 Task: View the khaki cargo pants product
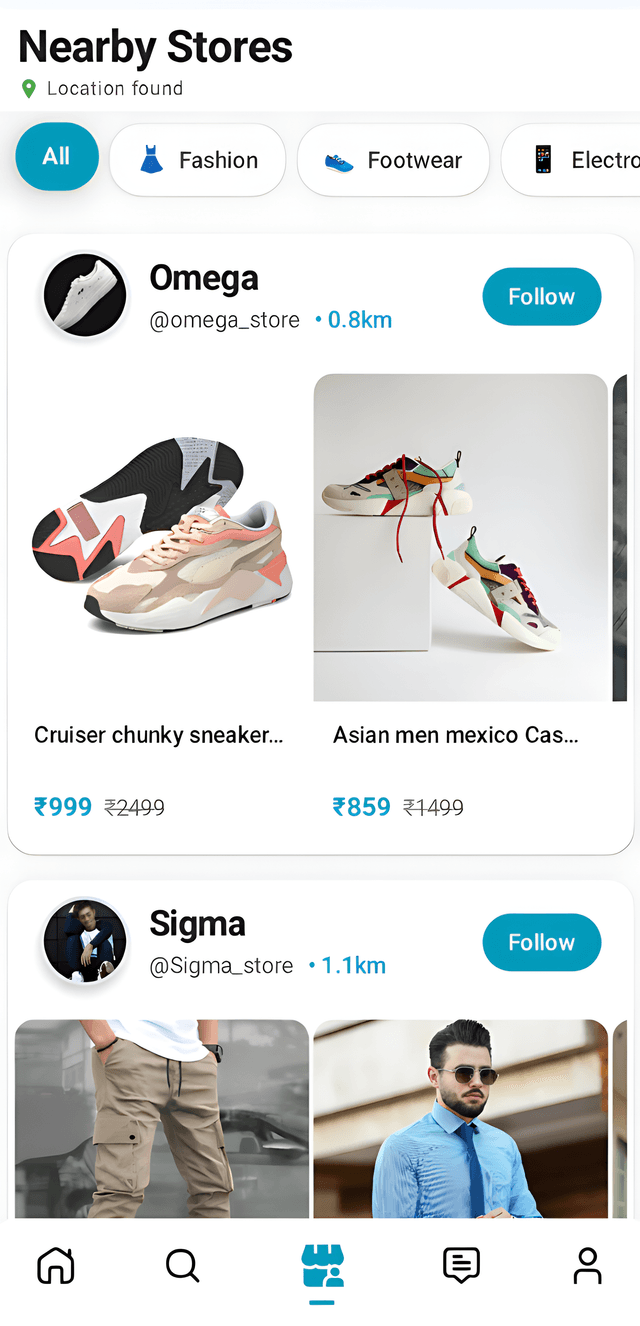161,1118
